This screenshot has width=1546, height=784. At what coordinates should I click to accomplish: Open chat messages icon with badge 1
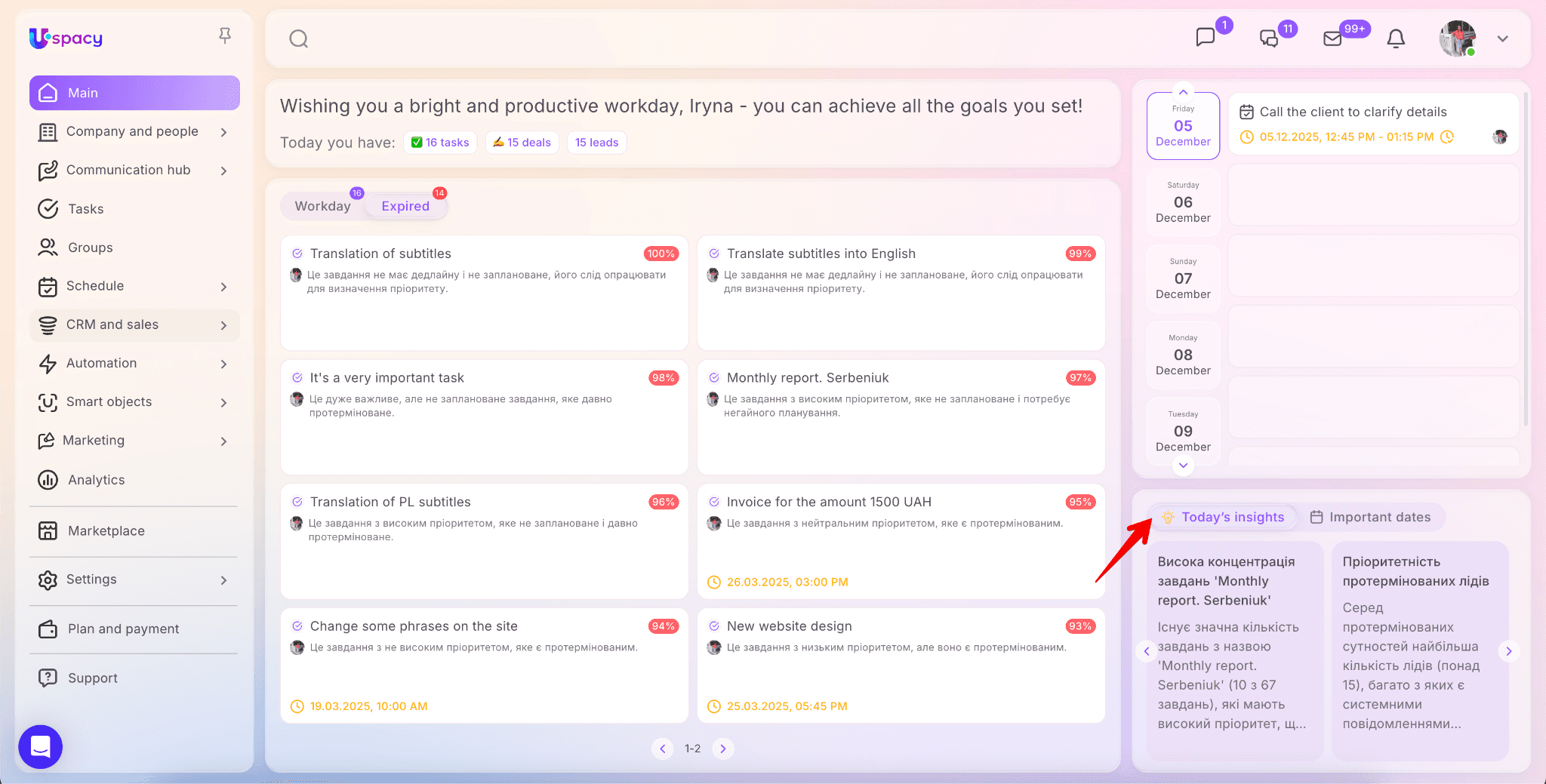point(1206,37)
